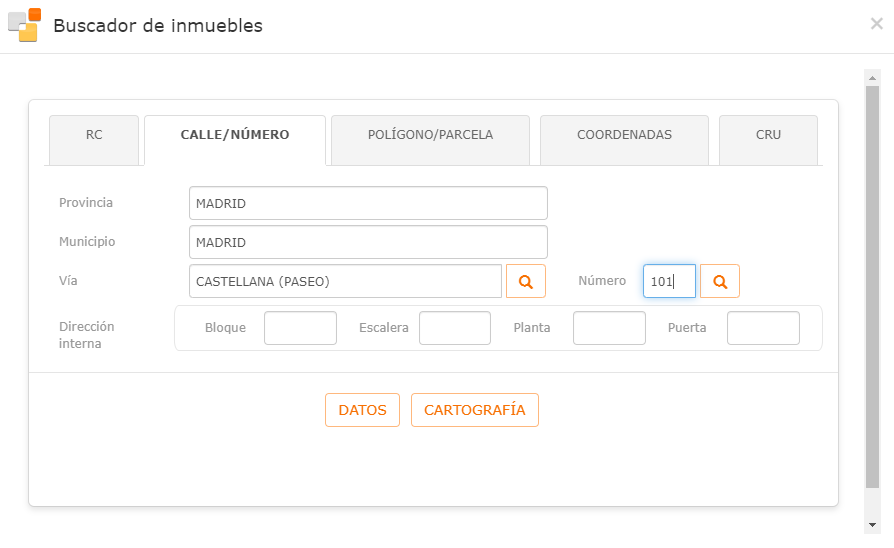Focus the Bloque input field
This screenshot has width=894, height=548.
(300, 328)
